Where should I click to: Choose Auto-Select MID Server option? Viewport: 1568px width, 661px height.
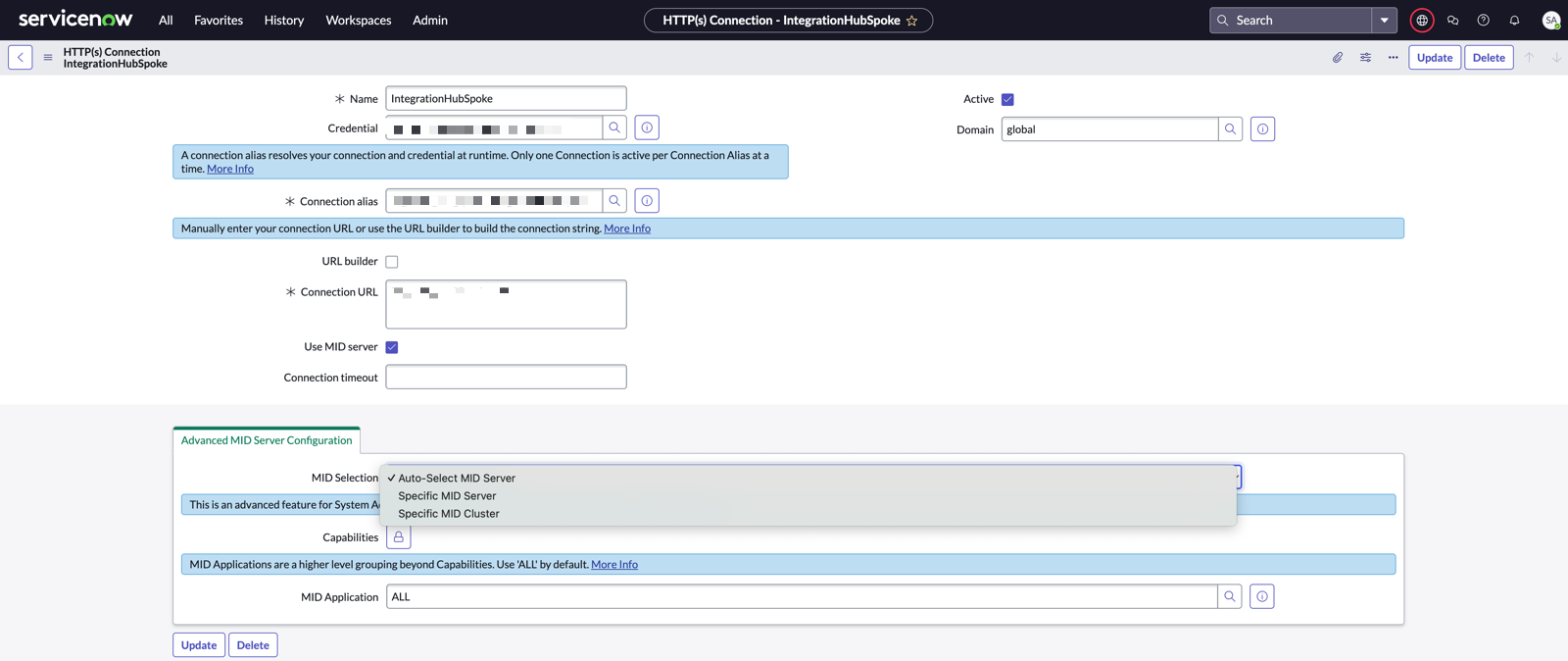point(808,479)
